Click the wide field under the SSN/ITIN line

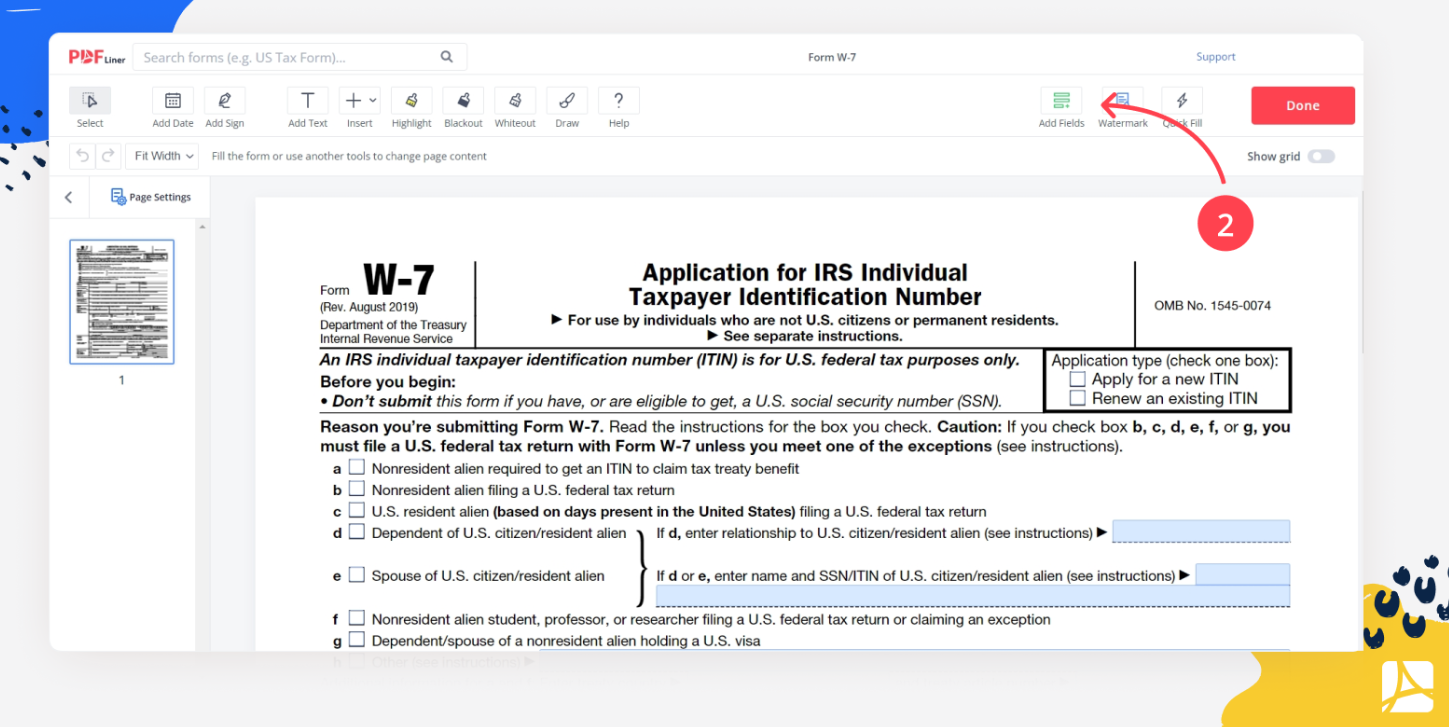[973, 596]
